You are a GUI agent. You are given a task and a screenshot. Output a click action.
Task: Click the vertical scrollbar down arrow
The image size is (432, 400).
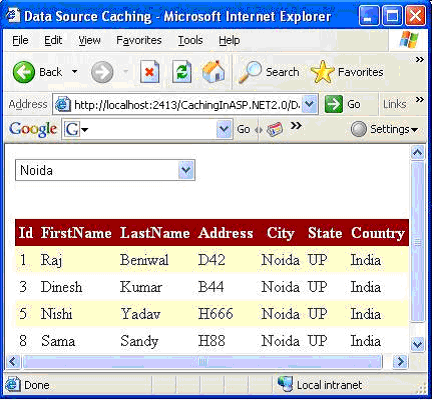[417, 344]
